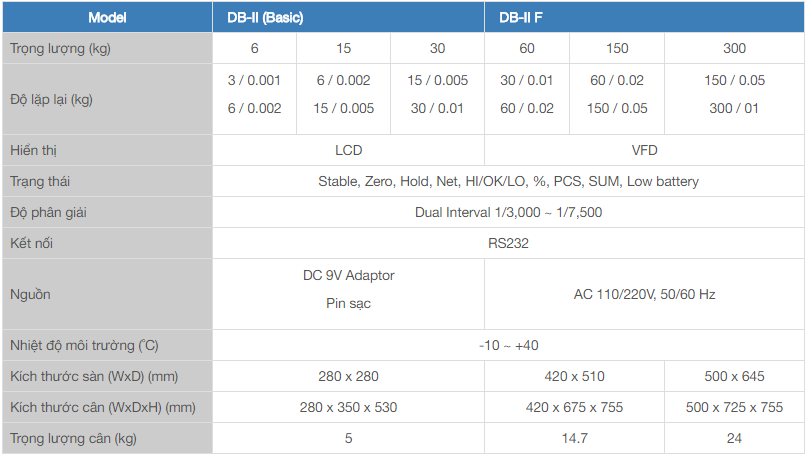The height and width of the screenshot is (455, 808).
Task: Click the 500 x 645 platform size
Action: (x=734, y=376)
